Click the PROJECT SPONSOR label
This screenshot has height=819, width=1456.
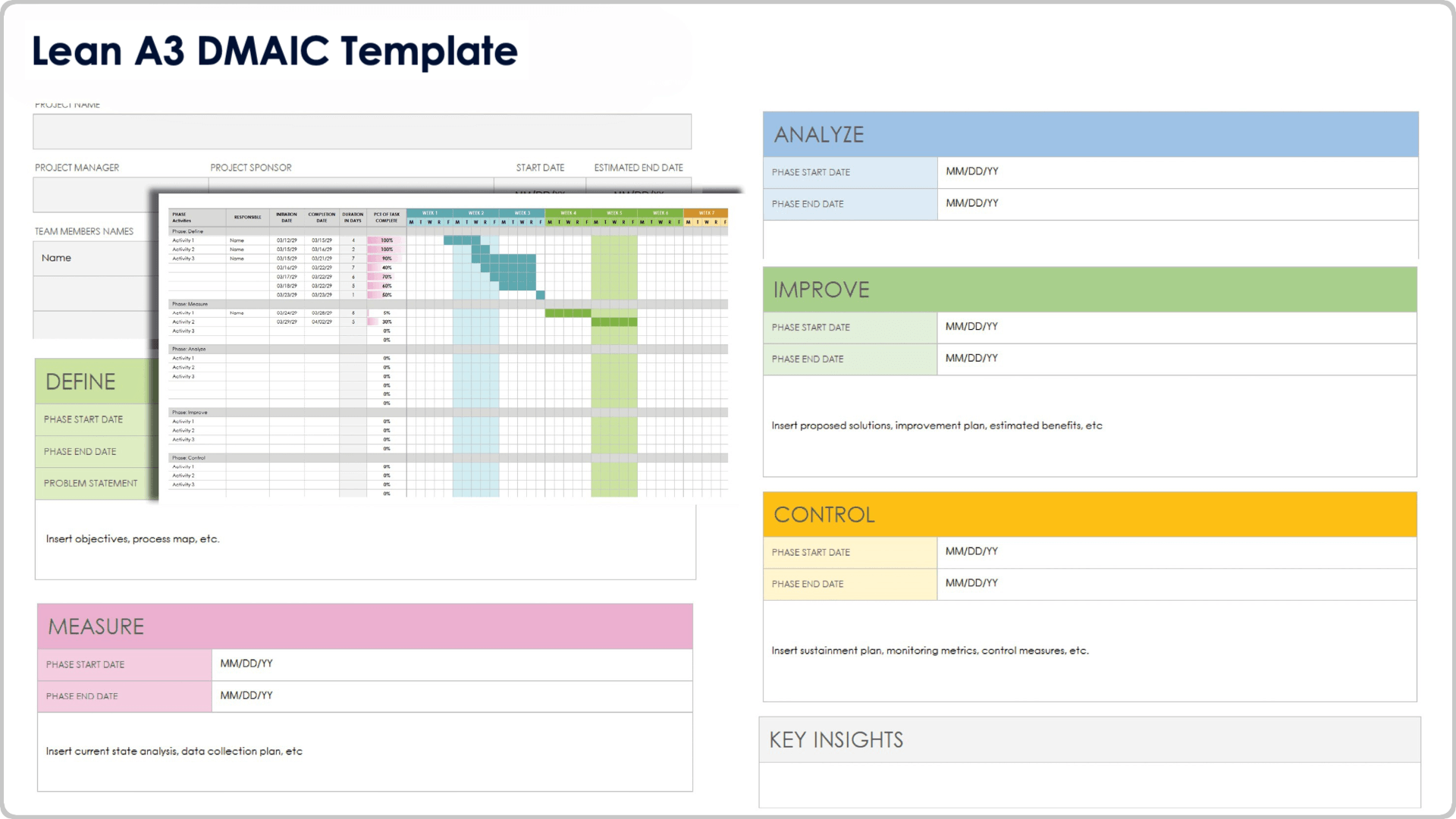250,168
